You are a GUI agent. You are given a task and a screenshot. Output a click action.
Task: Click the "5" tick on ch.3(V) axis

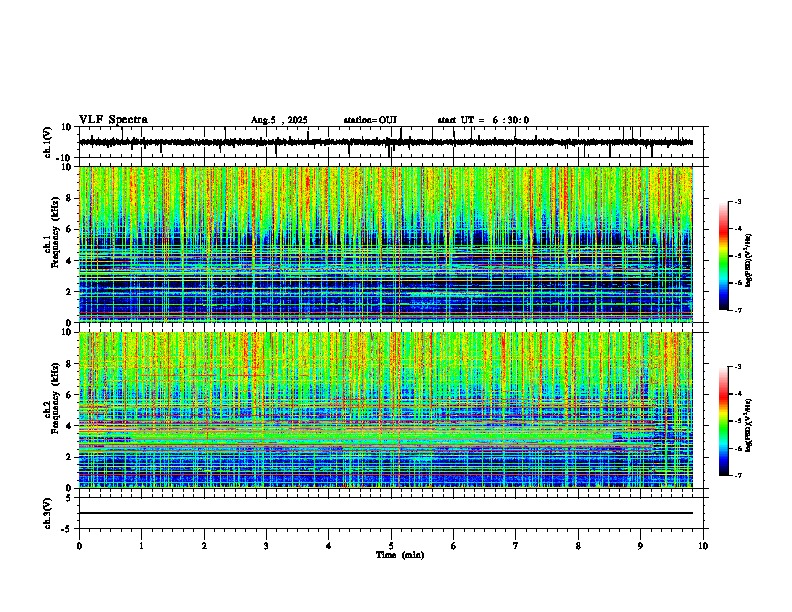coord(69,498)
